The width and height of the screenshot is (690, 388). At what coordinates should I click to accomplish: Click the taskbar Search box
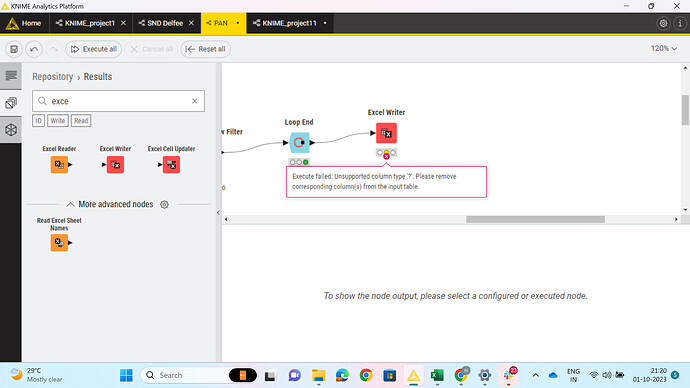point(199,375)
